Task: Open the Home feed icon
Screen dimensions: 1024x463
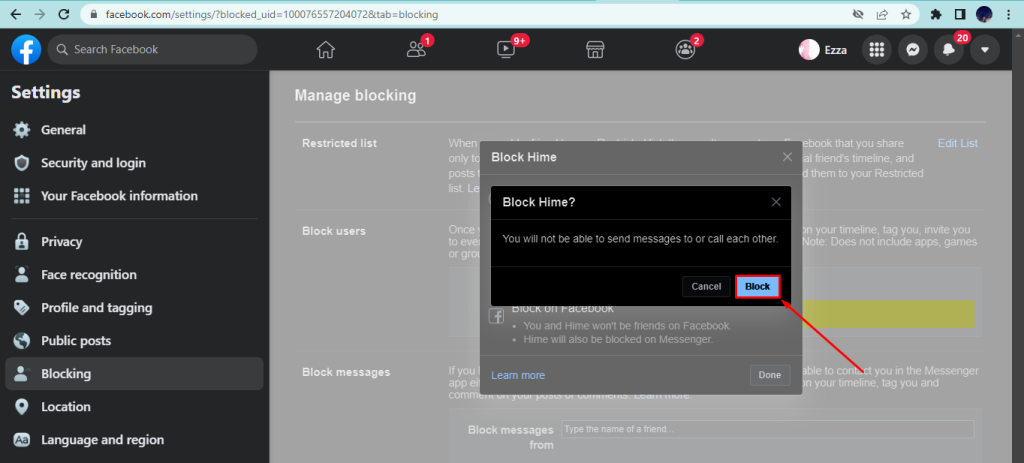Action: [x=325, y=50]
